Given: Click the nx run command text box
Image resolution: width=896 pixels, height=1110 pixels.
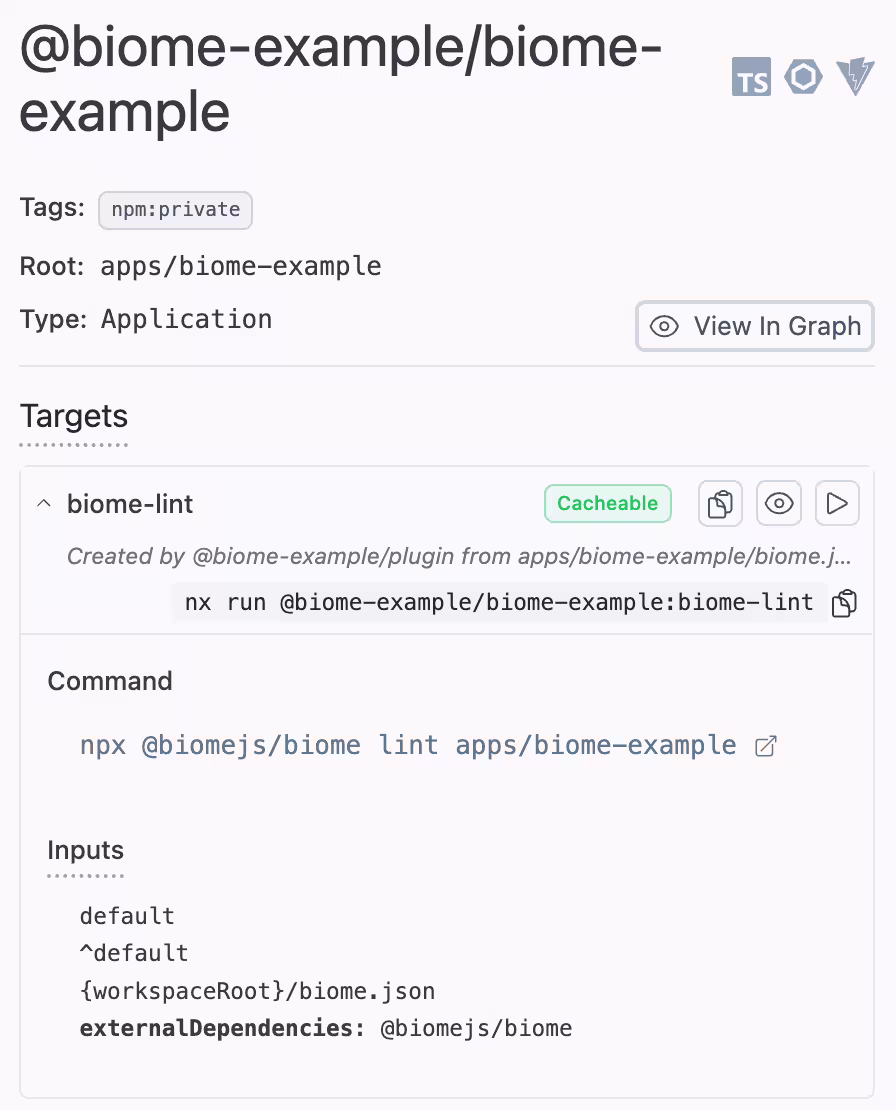Looking at the screenshot, I should tap(499, 603).
